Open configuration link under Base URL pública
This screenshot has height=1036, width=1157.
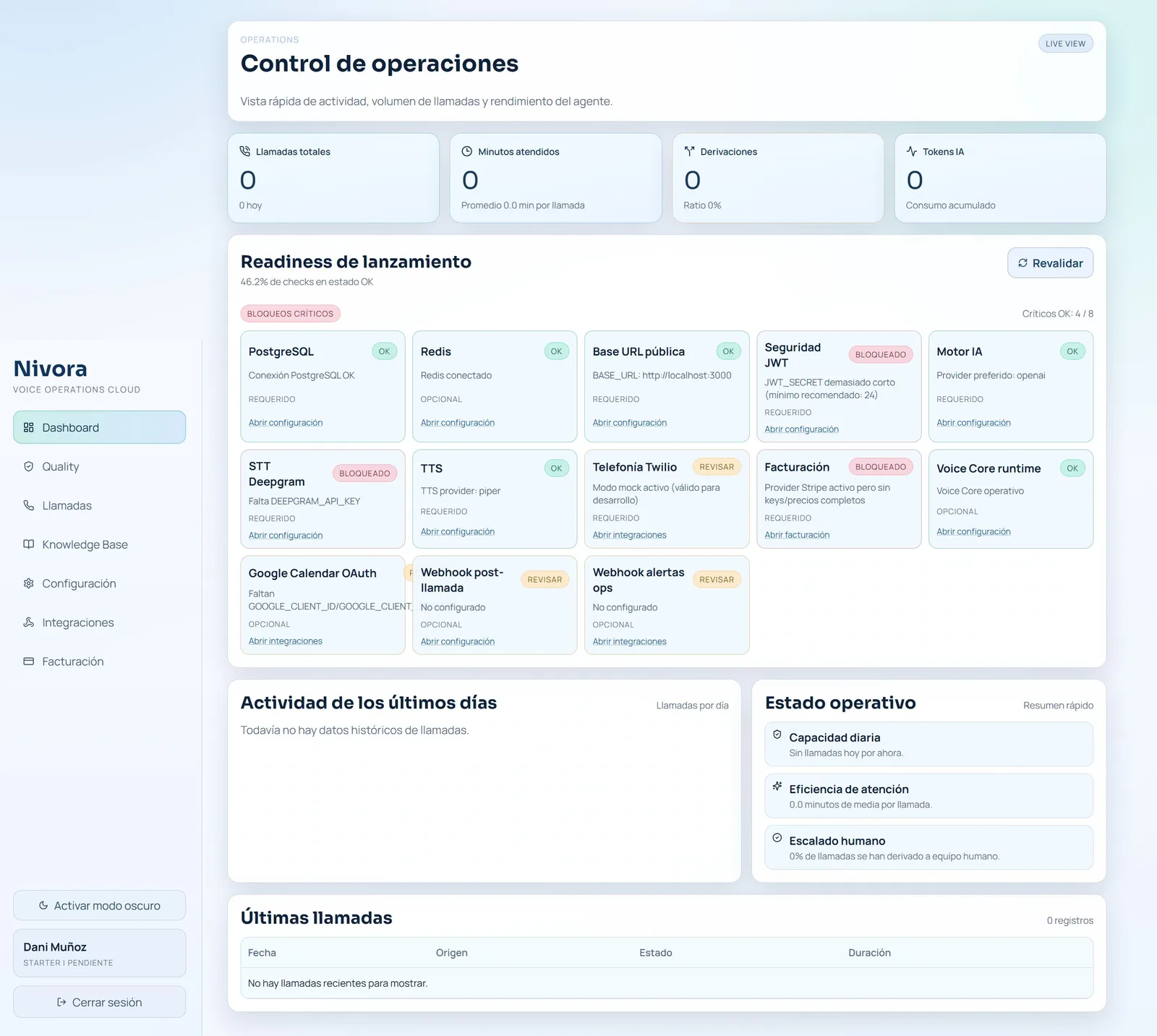tap(630, 422)
